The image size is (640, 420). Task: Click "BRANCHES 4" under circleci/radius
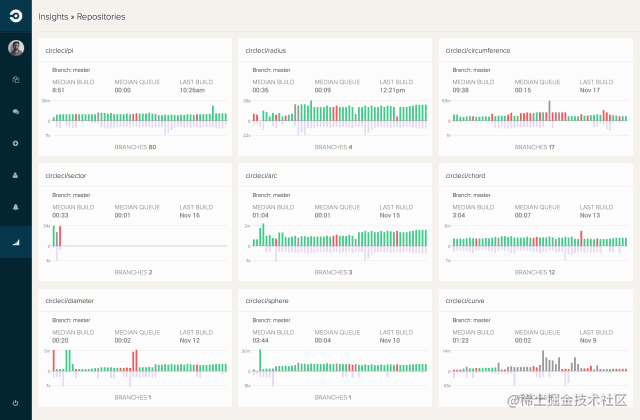click(x=333, y=147)
